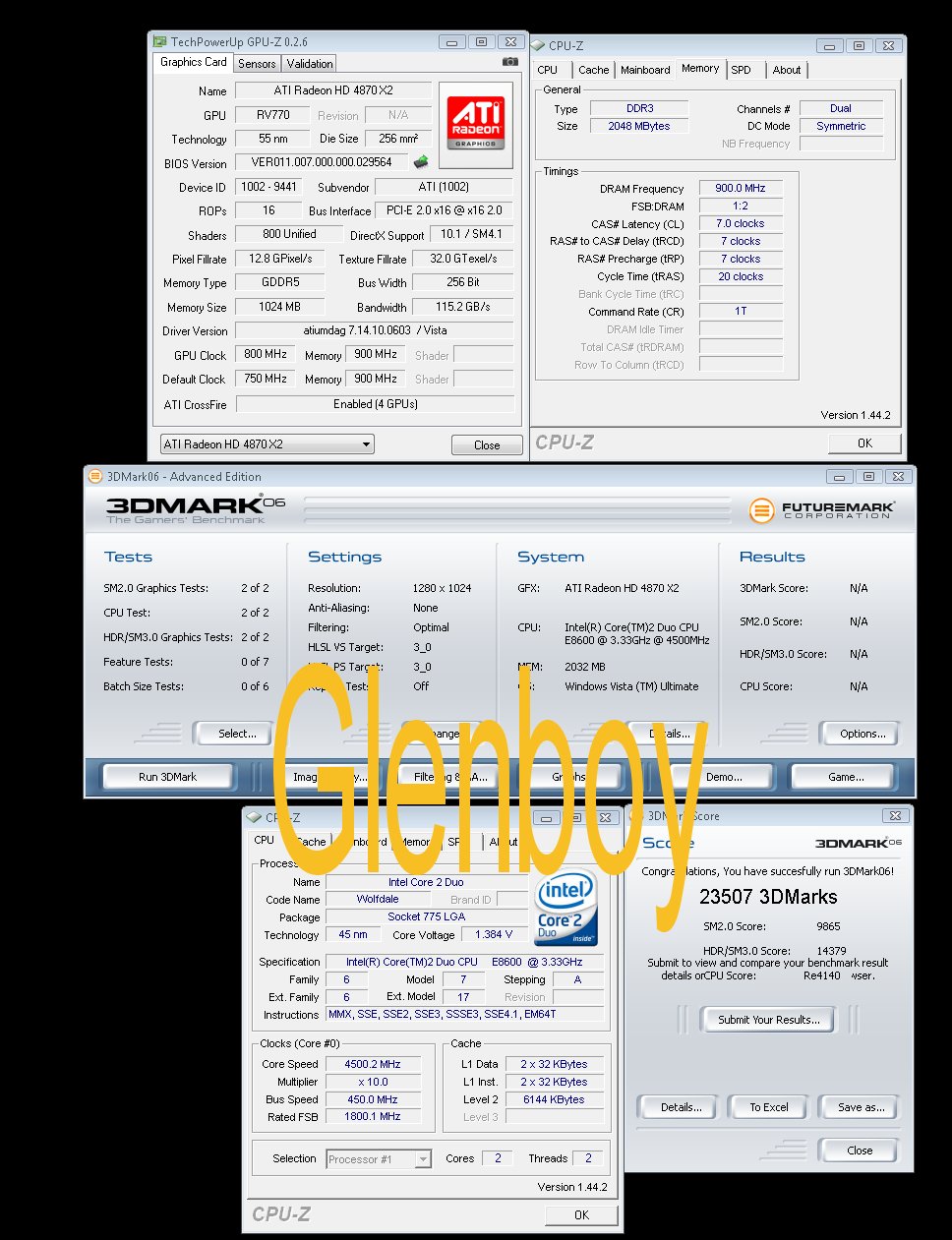This screenshot has width=952, height=1240.
Task: Click the GPU-Z screenshot camera icon
Action: click(x=509, y=62)
